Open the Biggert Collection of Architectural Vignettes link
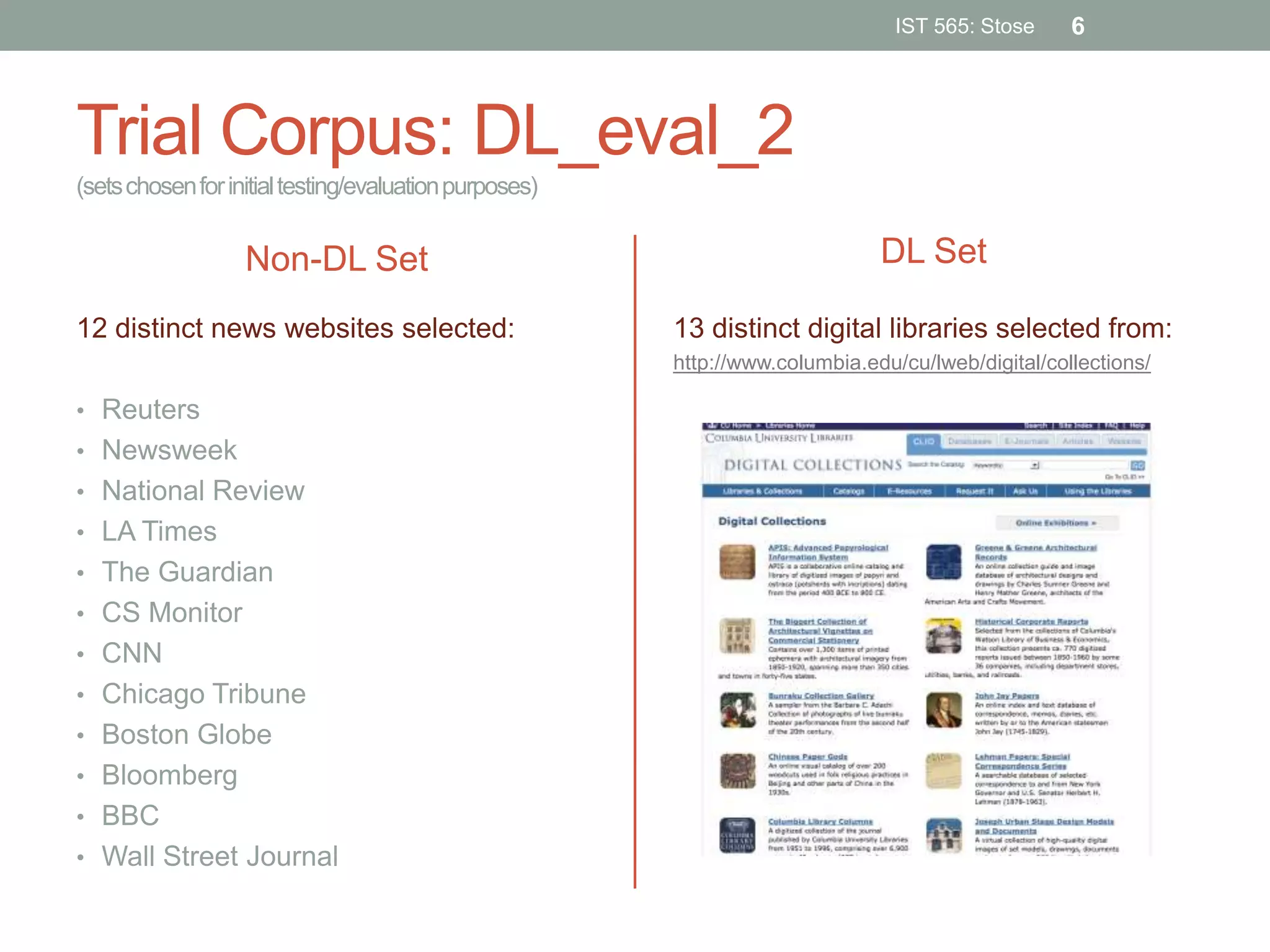This screenshot has width=1270, height=952. [820, 631]
